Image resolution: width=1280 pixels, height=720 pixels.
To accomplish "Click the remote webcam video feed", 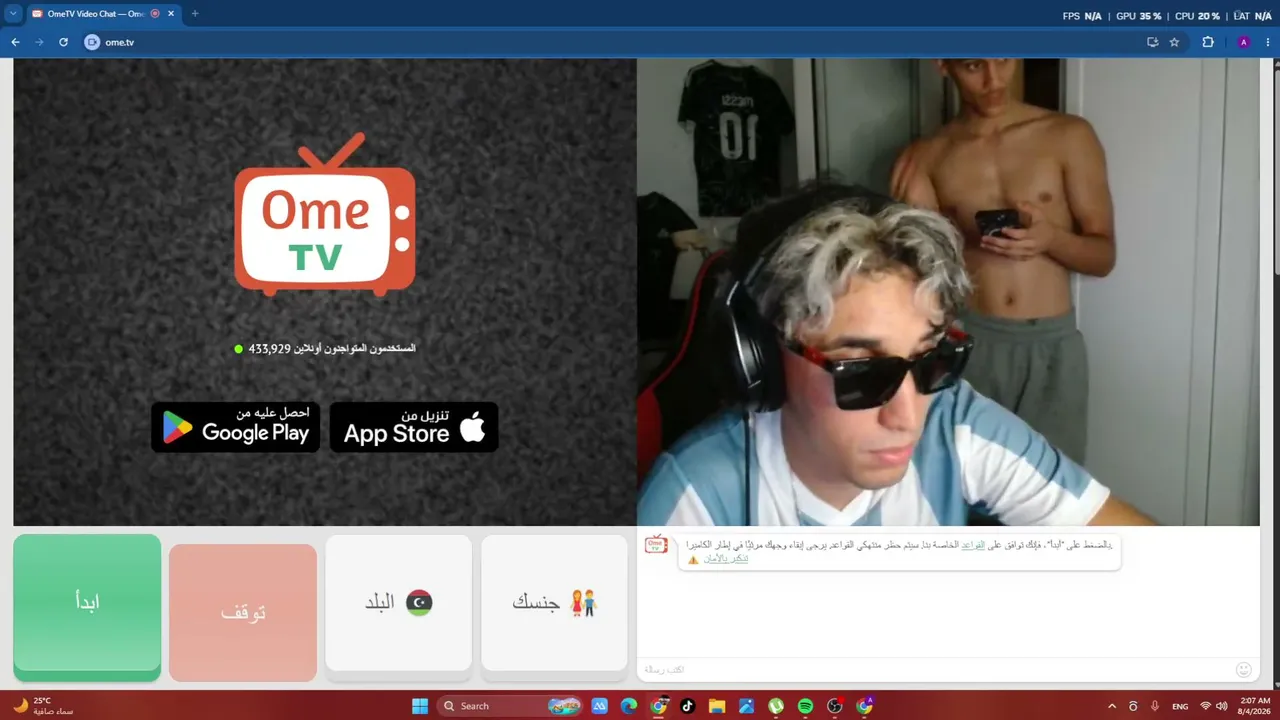I will click(x=948, y=292).
